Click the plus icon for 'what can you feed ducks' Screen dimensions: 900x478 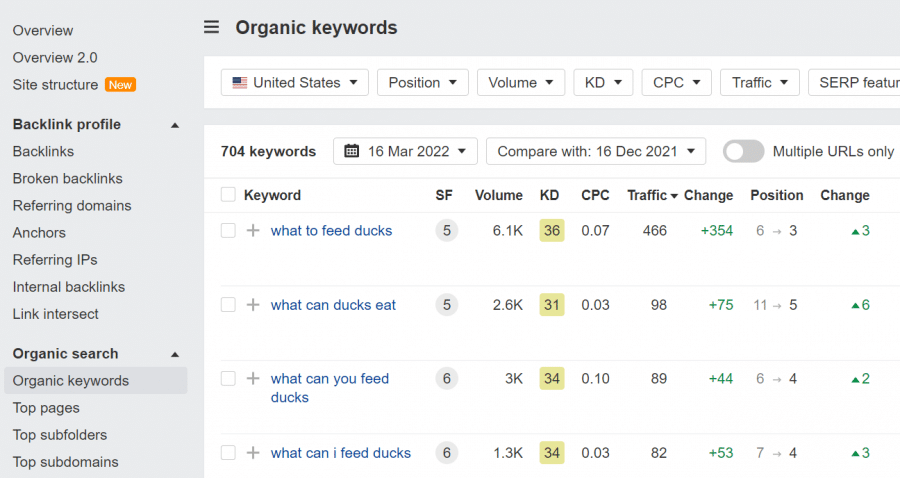[253, 379]
